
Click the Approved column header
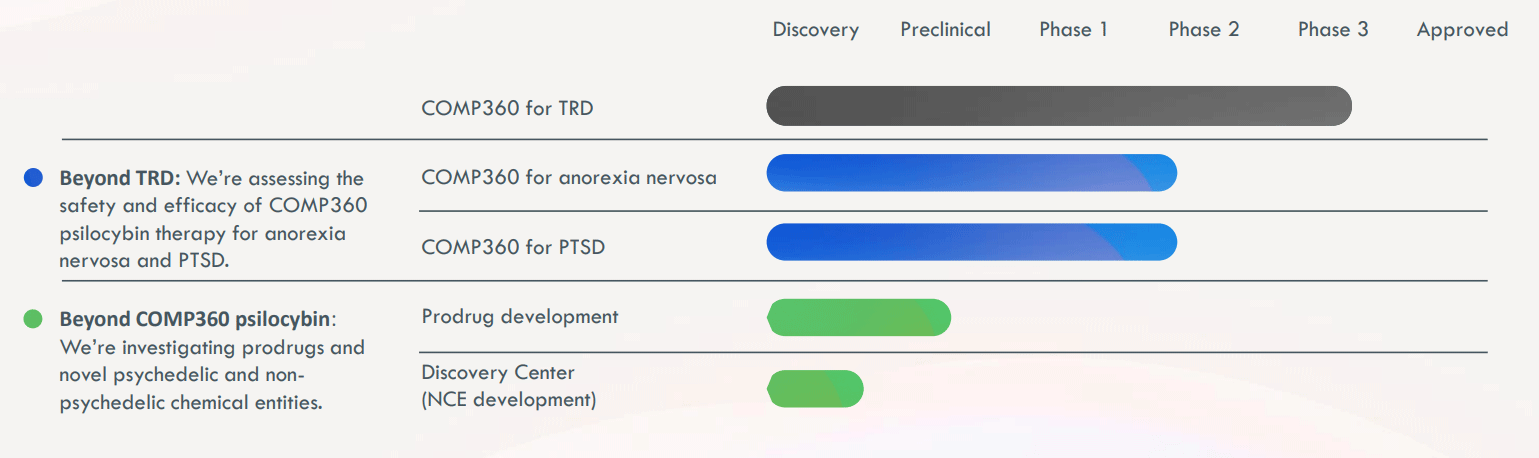click(x=1462, y=30)
